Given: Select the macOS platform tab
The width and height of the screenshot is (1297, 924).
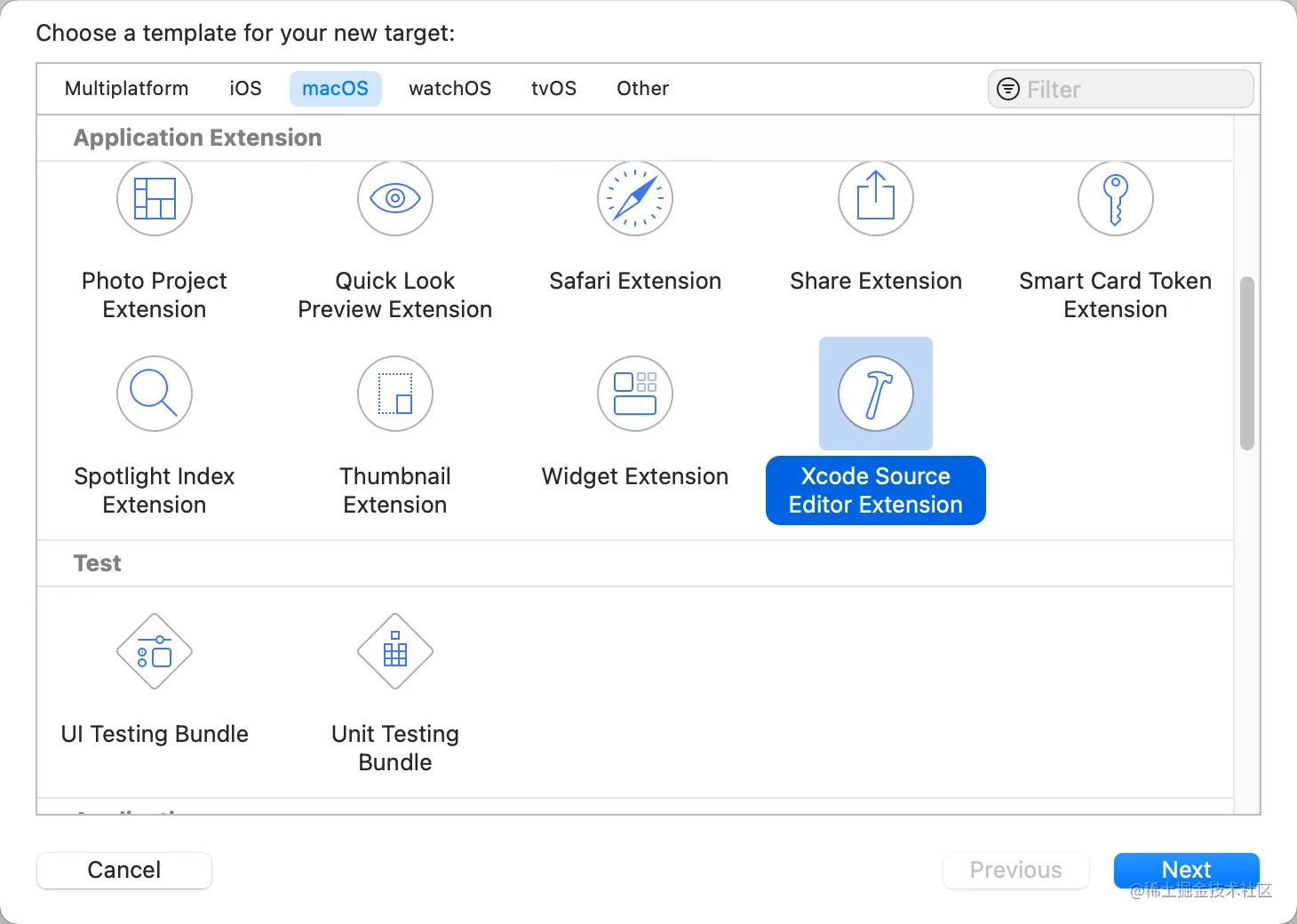Looking at the screenshot, I should (x=336, y=89).
